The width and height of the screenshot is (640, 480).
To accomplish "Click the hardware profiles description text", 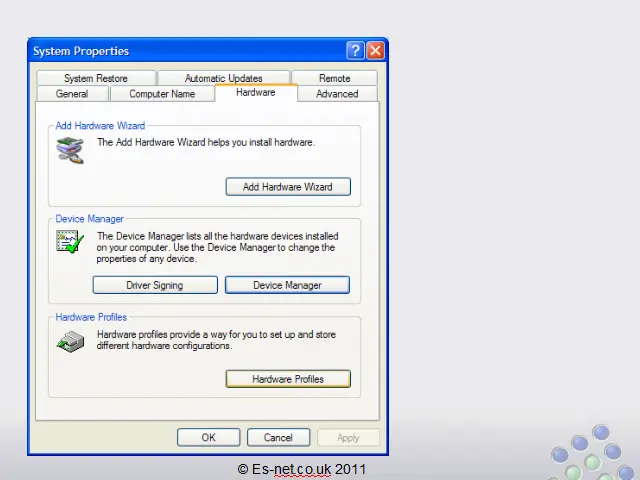I will click(x=216, y=340).
